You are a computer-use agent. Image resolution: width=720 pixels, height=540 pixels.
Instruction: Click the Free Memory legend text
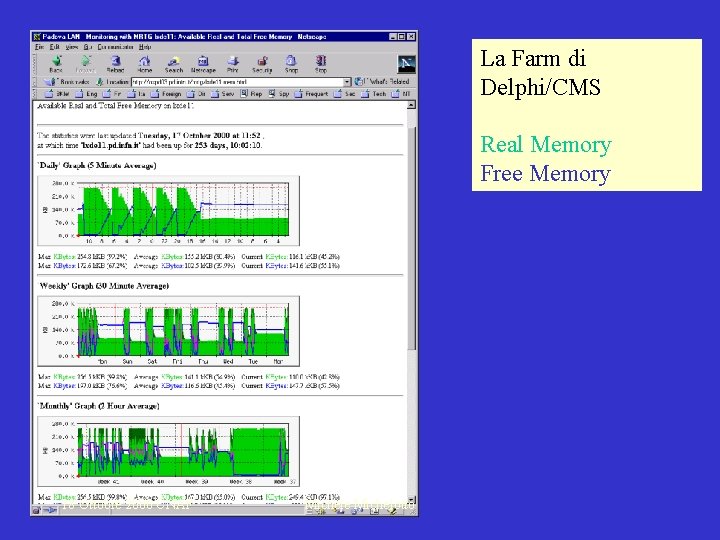click(x=546, y=174)
